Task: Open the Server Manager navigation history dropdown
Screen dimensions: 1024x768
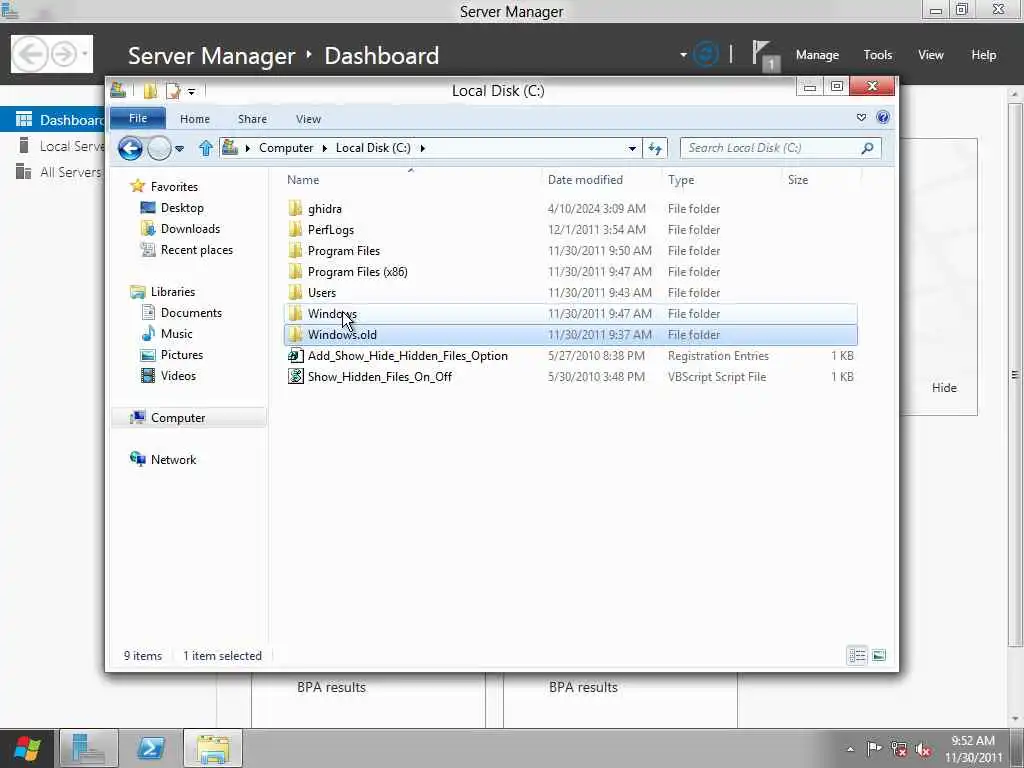Action: coord(85,54)
